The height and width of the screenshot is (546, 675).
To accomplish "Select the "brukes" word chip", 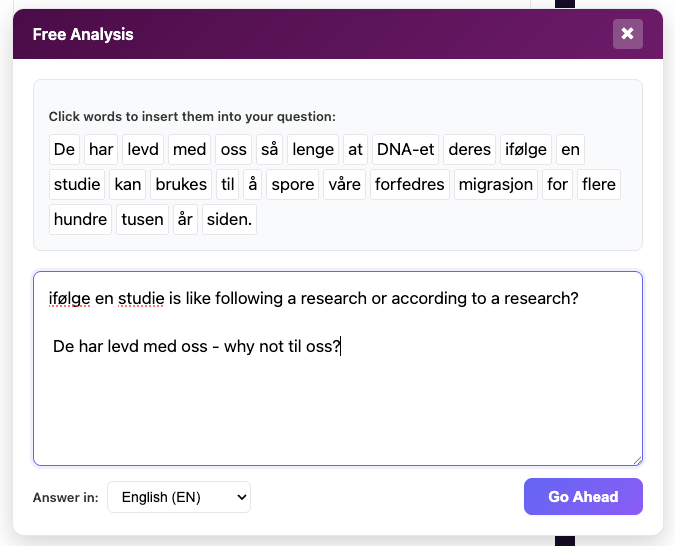I will click(x=181, y=185).
